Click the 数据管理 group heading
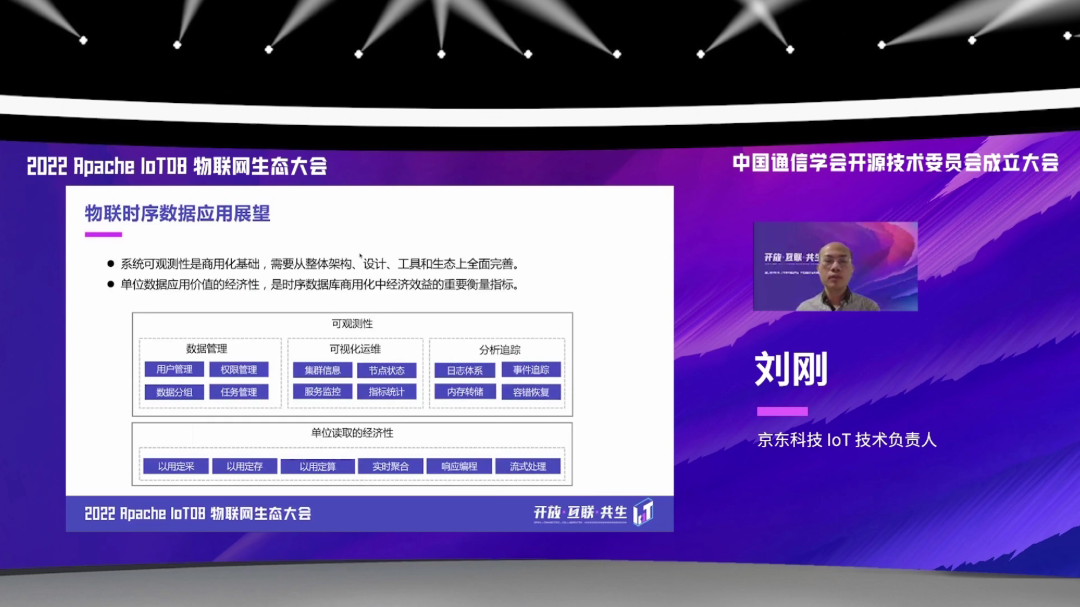Screen dimensions: 1080x607 [x=207, y=349]
